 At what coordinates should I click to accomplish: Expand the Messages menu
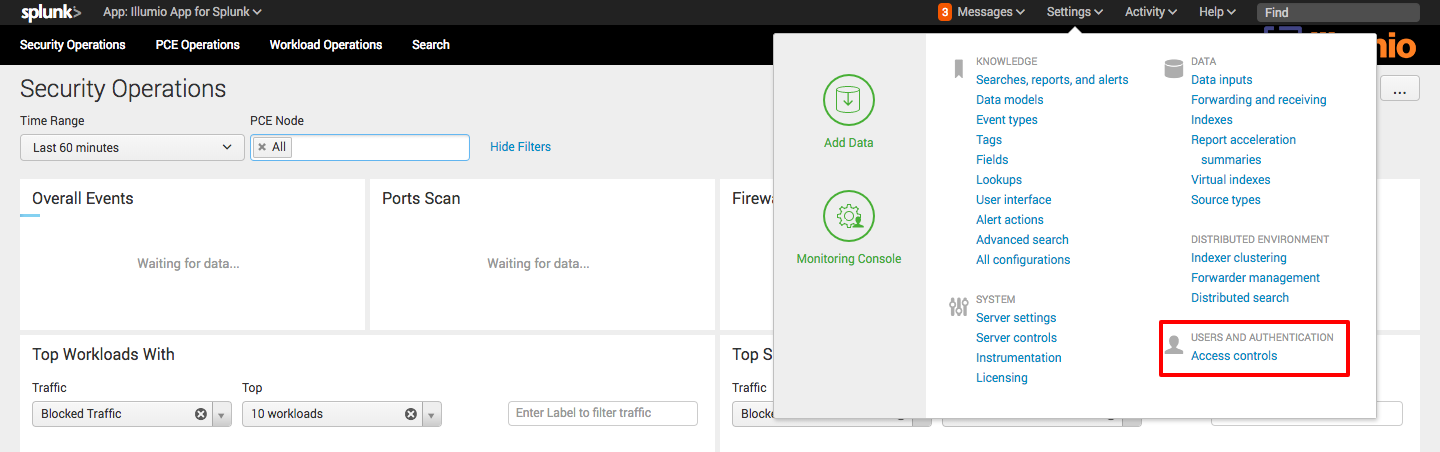pyautogui.click(x=991, y=12)
